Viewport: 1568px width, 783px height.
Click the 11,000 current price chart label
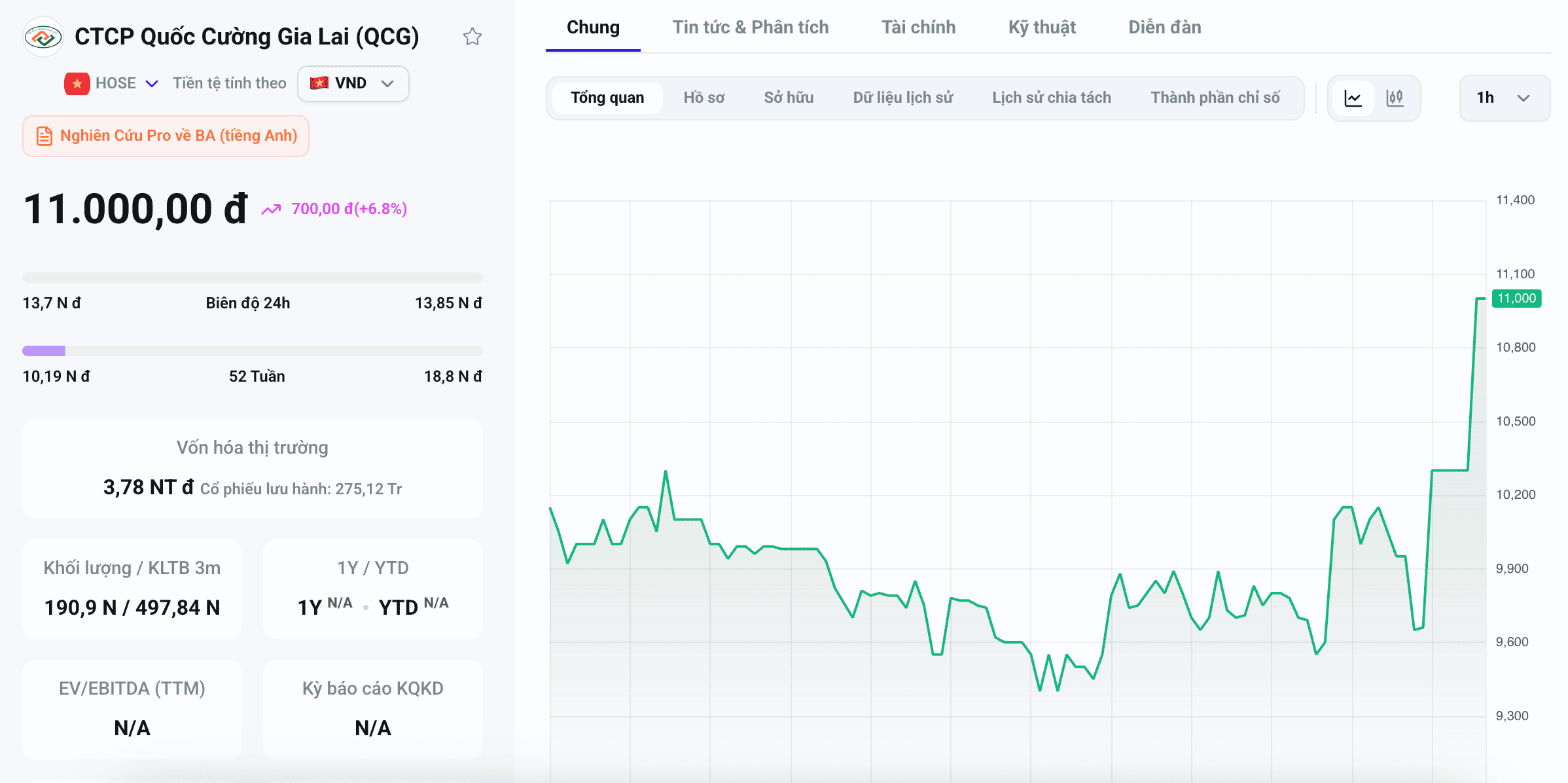coord(1516,299)
